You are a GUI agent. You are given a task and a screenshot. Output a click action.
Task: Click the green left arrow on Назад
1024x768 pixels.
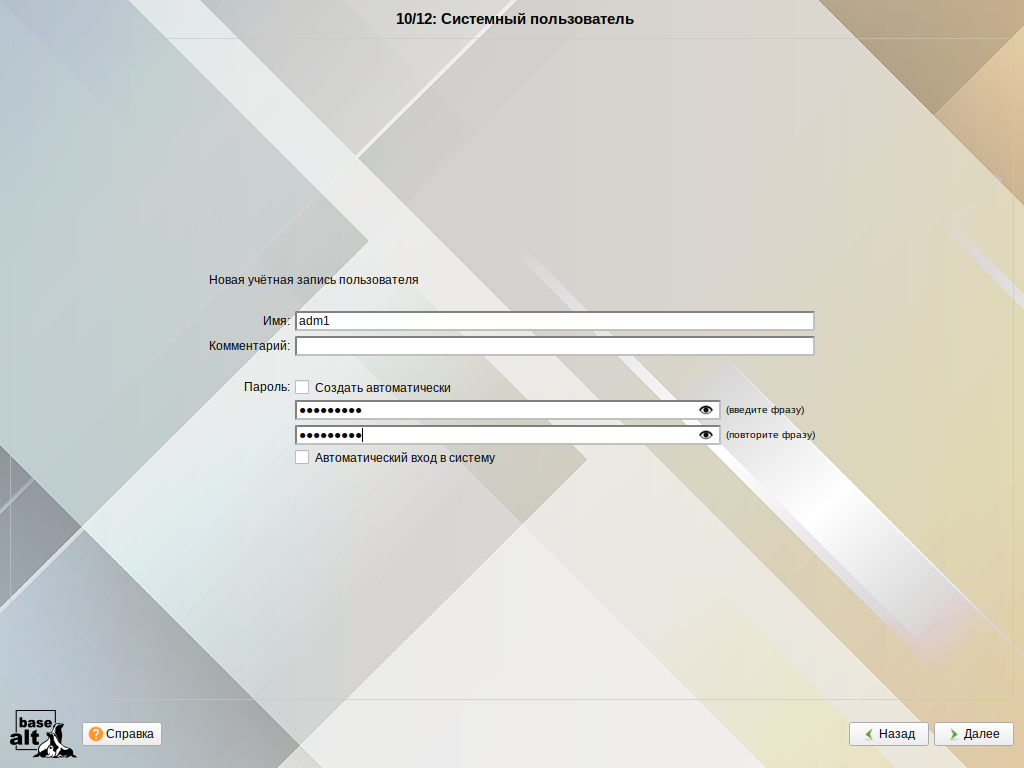coord(867,734)
